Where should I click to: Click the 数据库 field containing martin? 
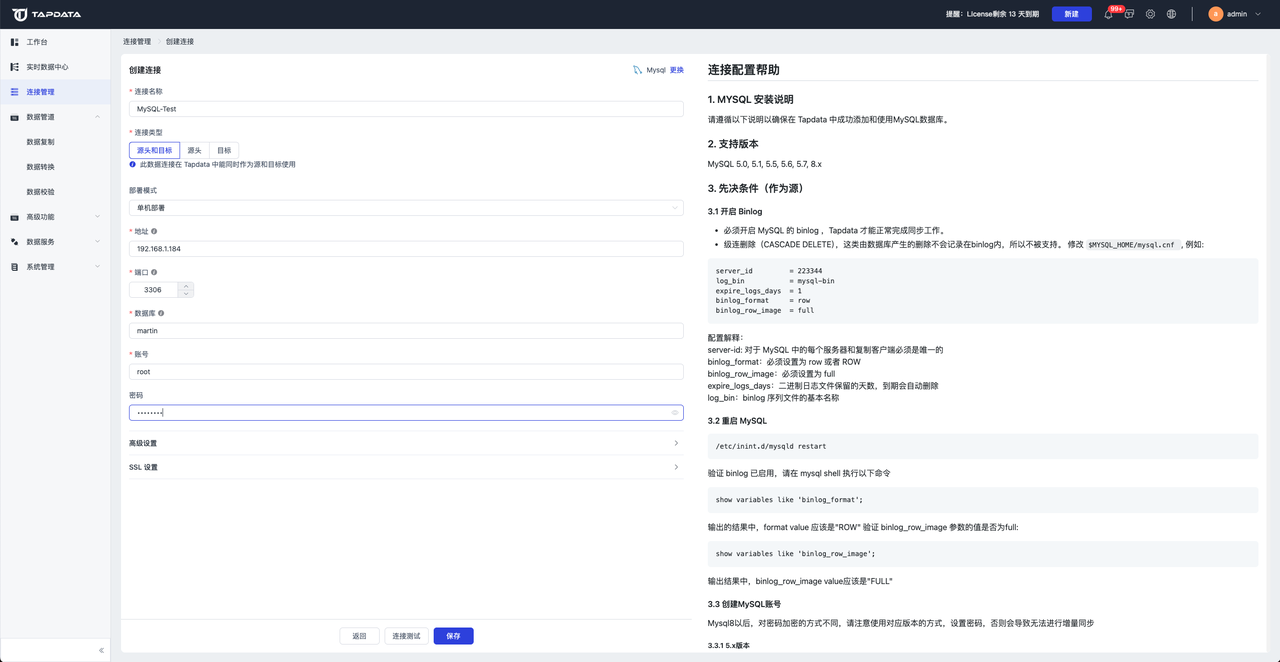coord(406,331)
